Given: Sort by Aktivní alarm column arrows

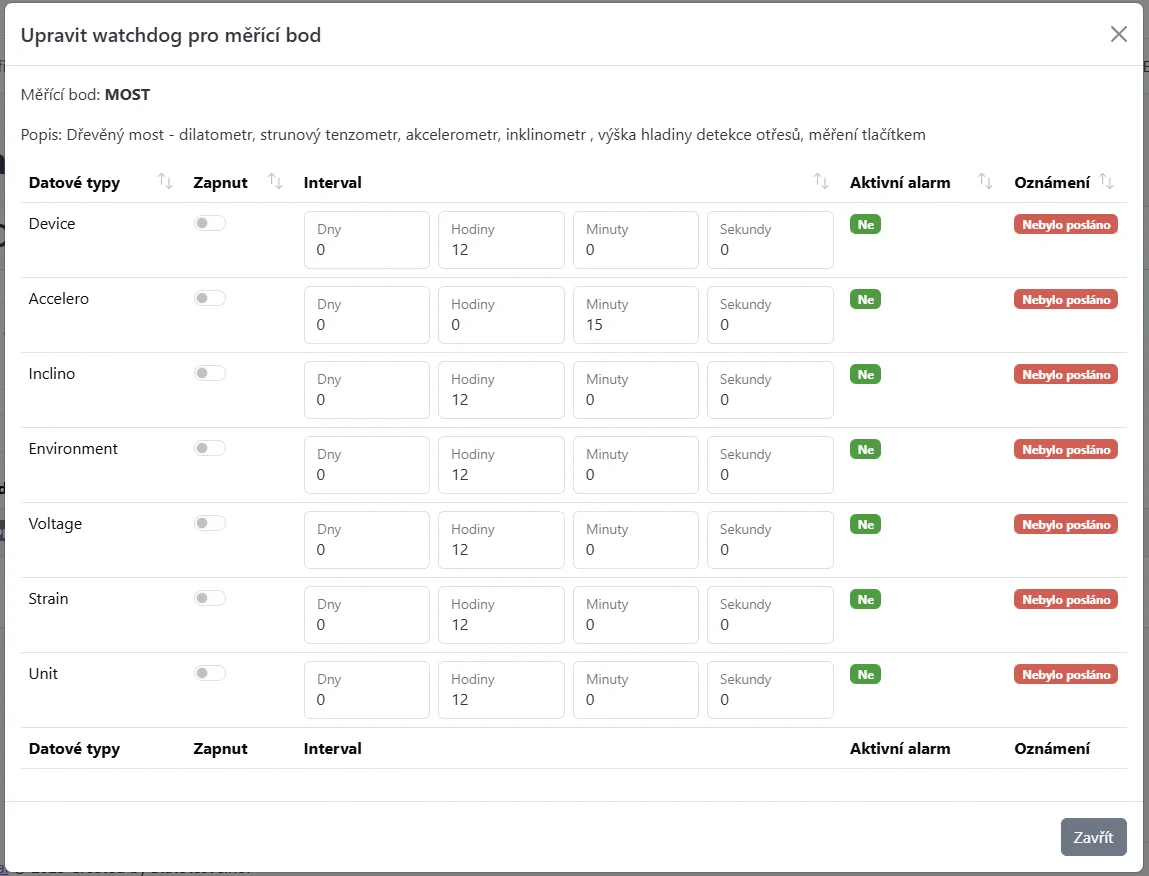Looking at the screenshot, I should (x=985, y=181).
